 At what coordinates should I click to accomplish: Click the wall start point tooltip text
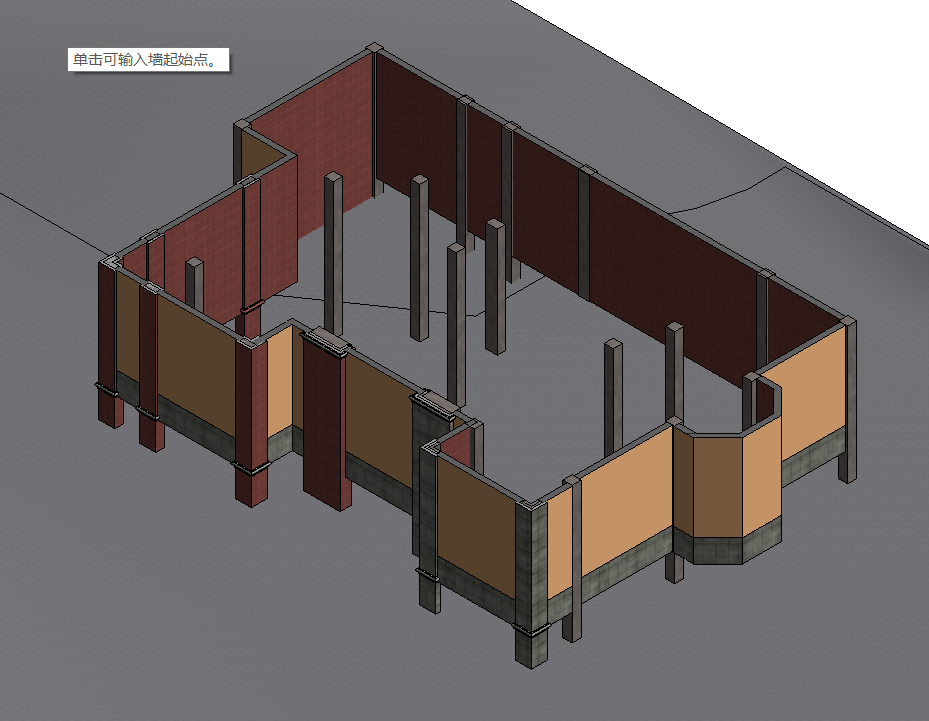142,60
